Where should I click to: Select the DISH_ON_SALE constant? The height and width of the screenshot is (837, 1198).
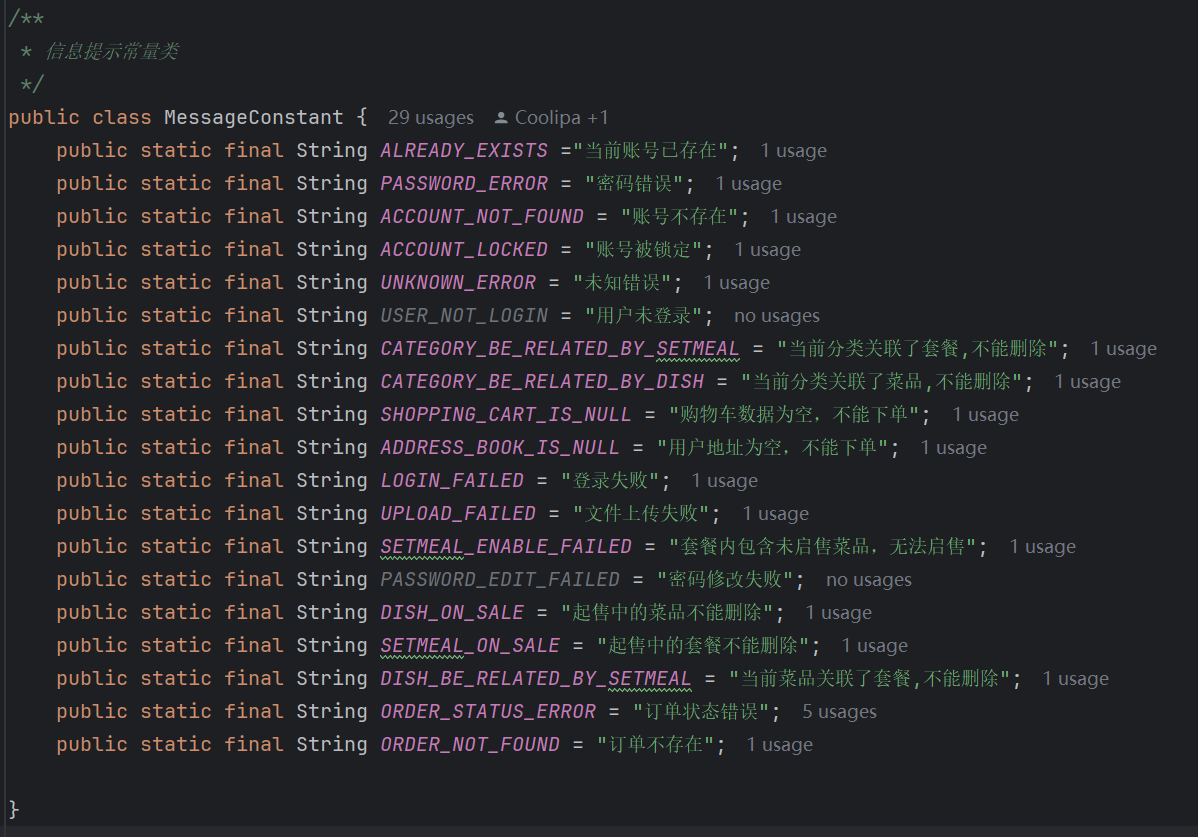(x=452, y=612)
